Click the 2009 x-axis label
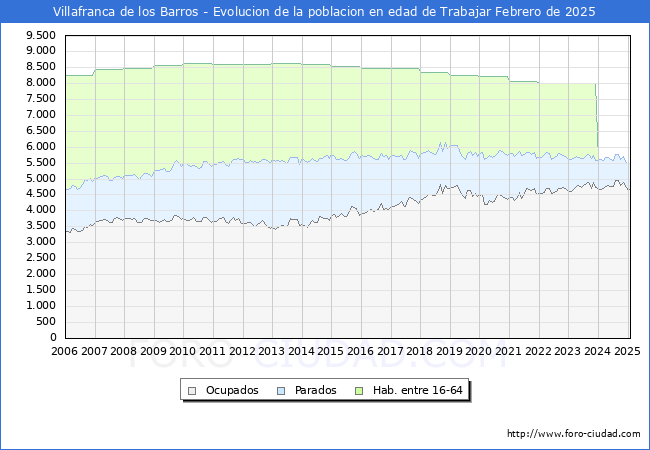Screen dimensions: 650x450 coord(153,351)
